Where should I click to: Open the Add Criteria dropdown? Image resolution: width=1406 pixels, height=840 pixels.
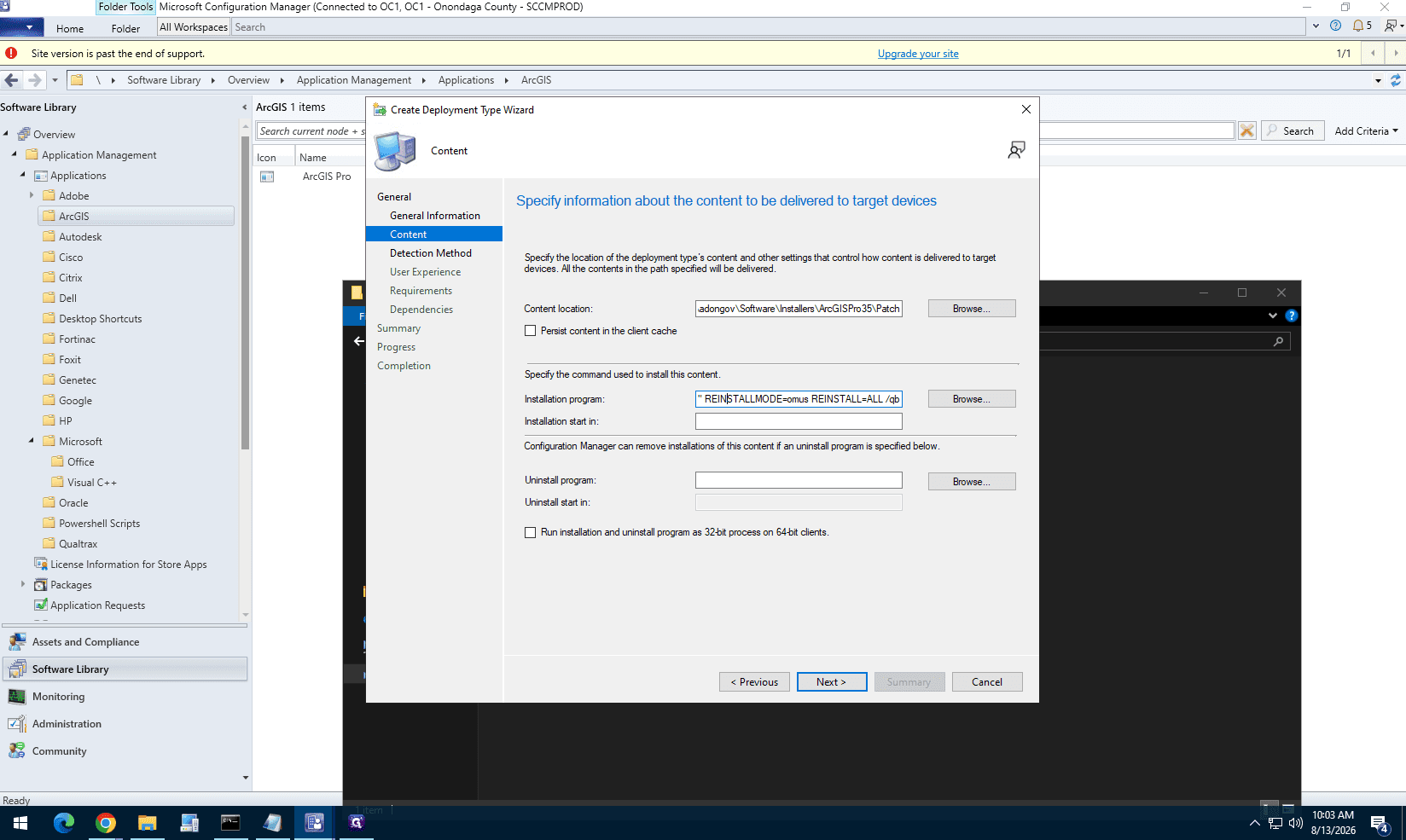pos(1366,130)
